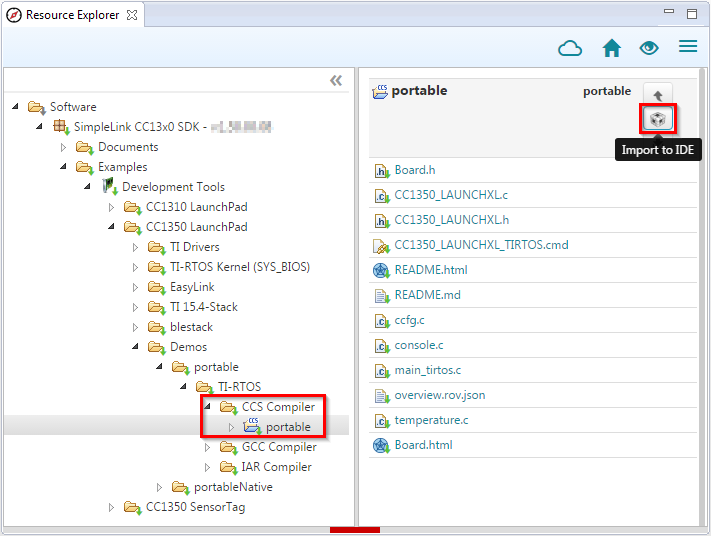Image resolution: width=711 pixels, height=536 pixels.
Task: Select the CCS Compiler folder
Action: coord(278,407)
